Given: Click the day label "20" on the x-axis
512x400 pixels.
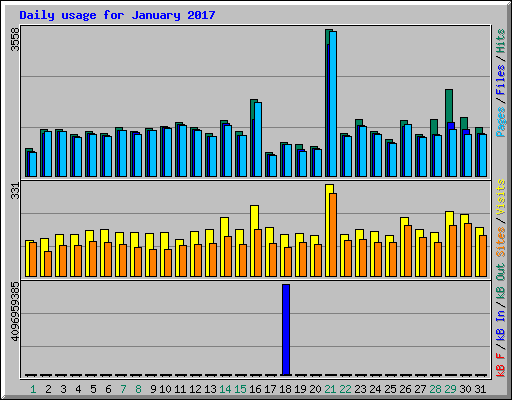Looking at the screenshot, I should tap(315, 389).
